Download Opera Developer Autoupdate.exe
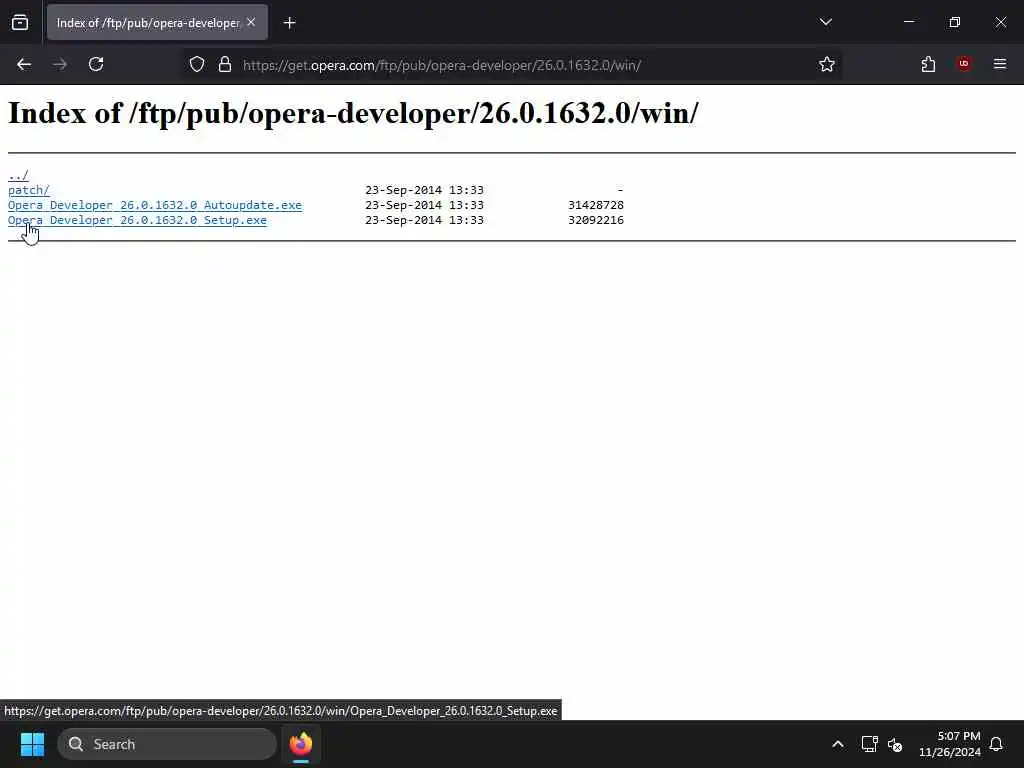This screenshot has height=768, width=1024. [155, 205]
